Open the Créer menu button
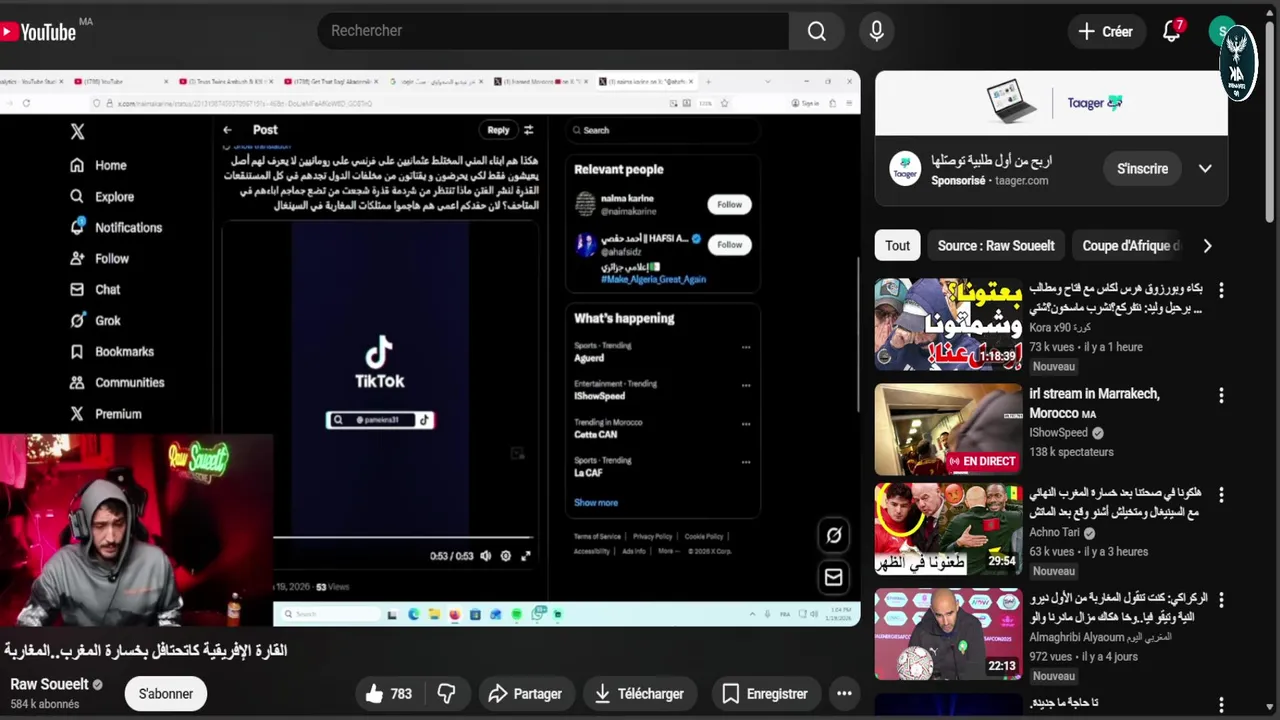The width and height of the screenshot is (1280, 720). [1106, 31]
